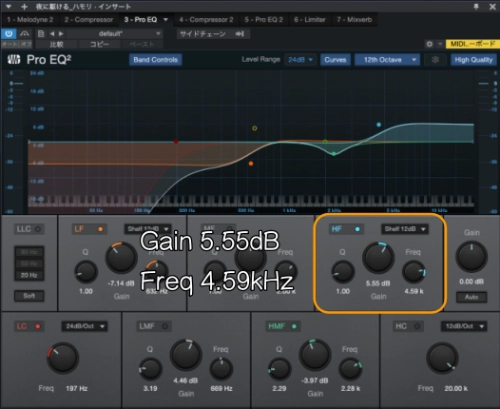Select the orange LF node on EQ graph
The image size is (500, 409).
tap(251, 164)
